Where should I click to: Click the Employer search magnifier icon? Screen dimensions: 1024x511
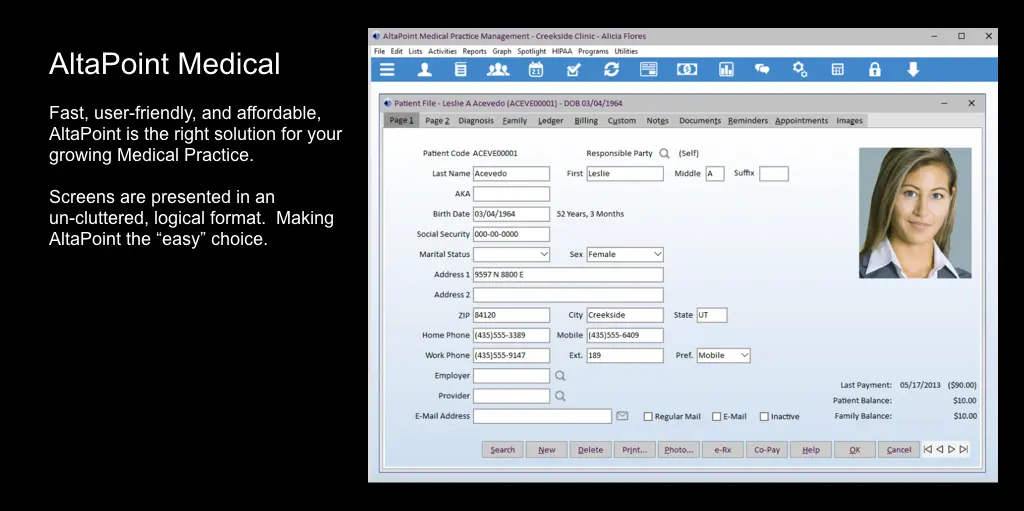tap(560, 376)
